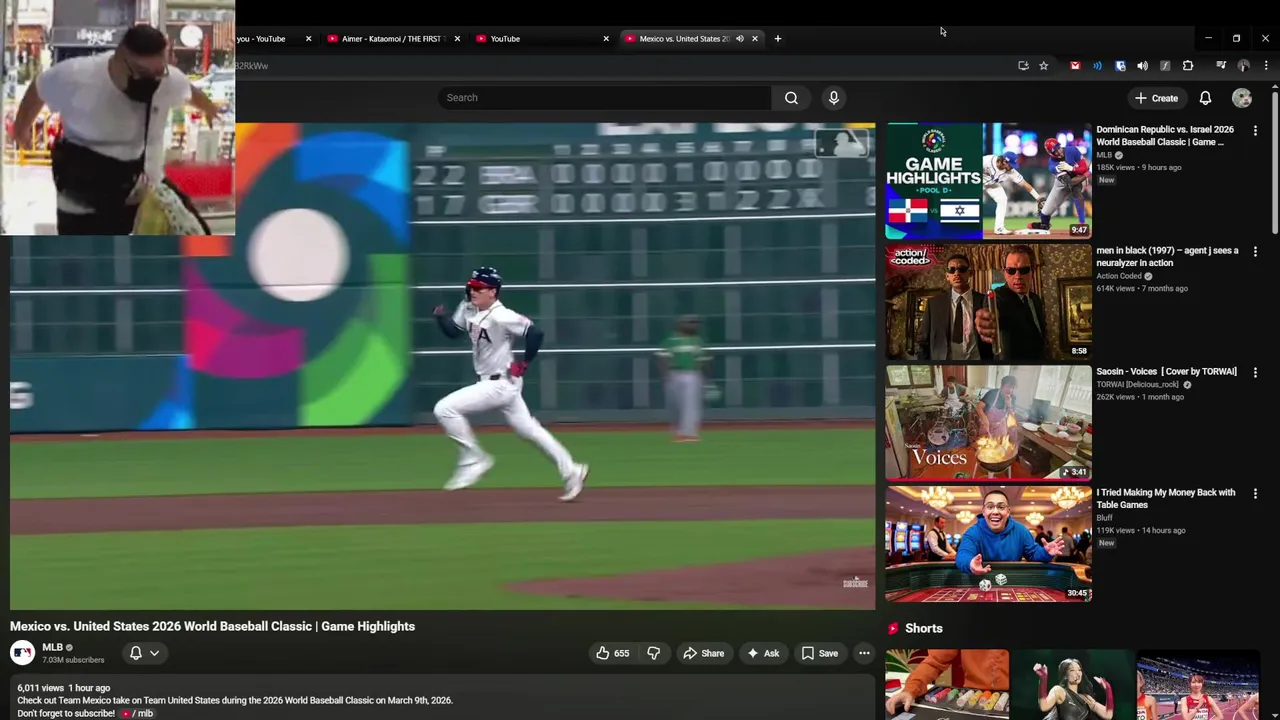The height and width of the screenshot is (720, 1280).
Task: Open Shorts thumbnail with stadium athletes
Action: 1198,685
